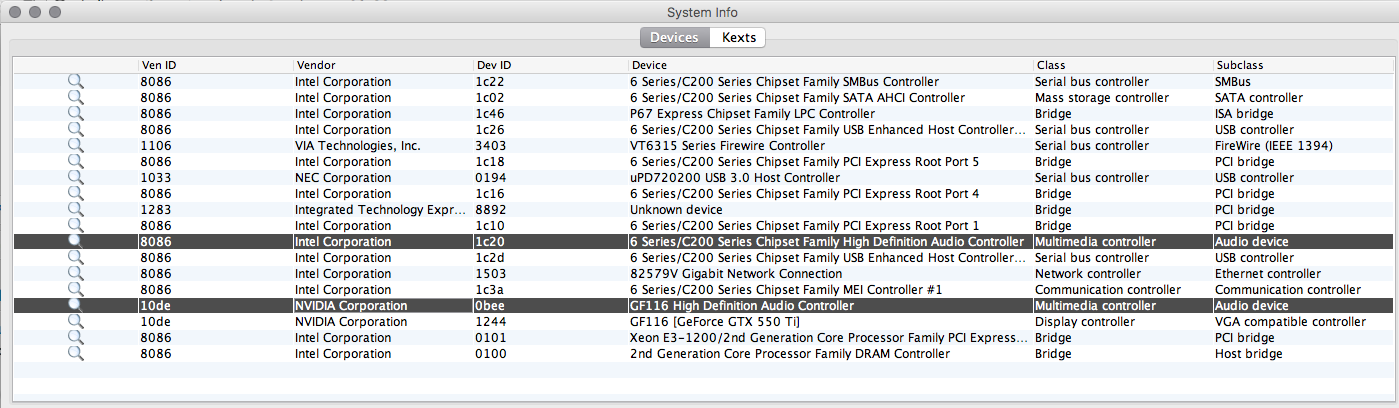Viewport: 1399px width, 408px height.
Task: Sort by the Ven ID column header
Action: click(x=215, y=65)
